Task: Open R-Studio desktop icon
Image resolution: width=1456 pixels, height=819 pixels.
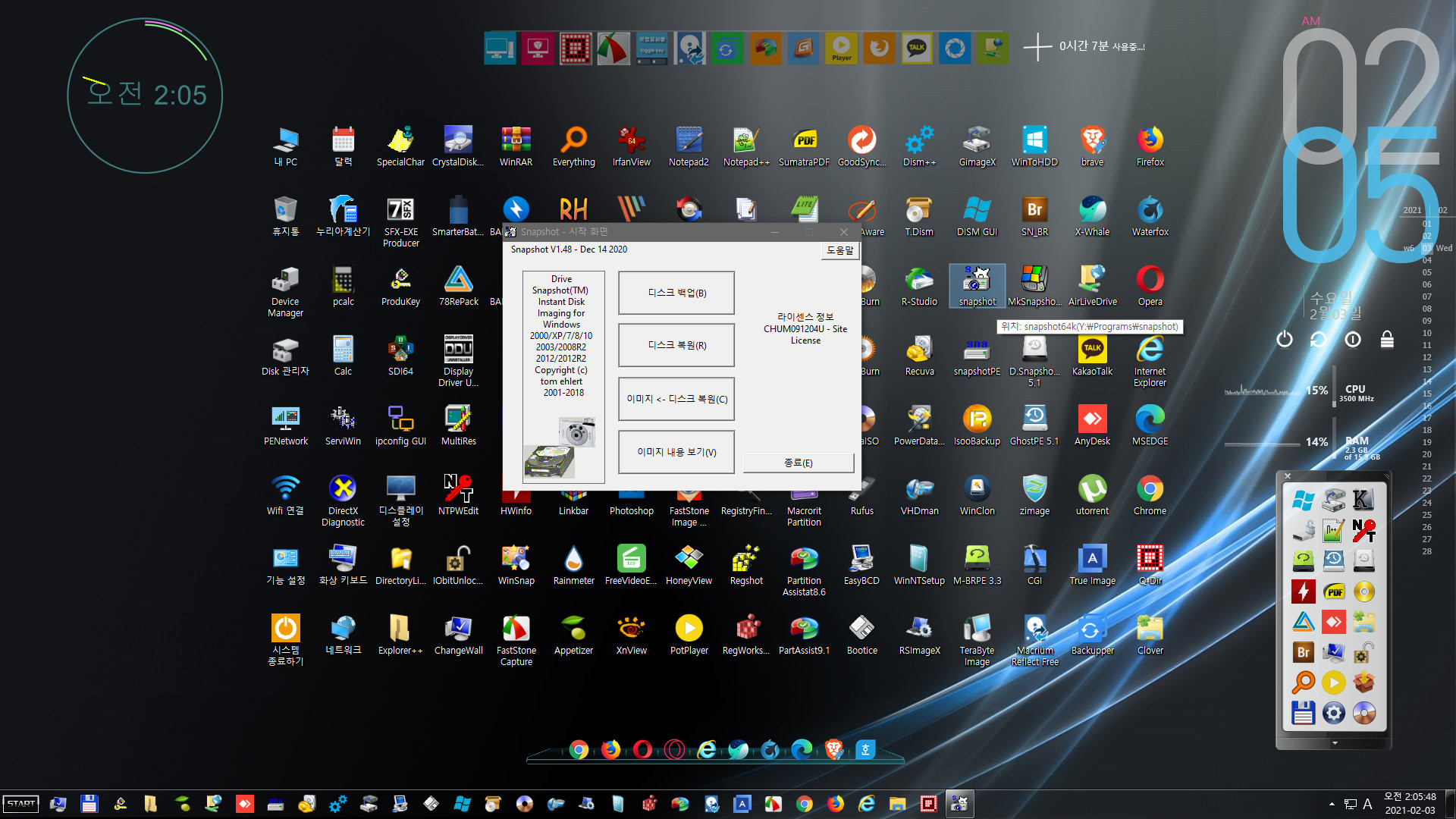Action: tap(919, 286)
